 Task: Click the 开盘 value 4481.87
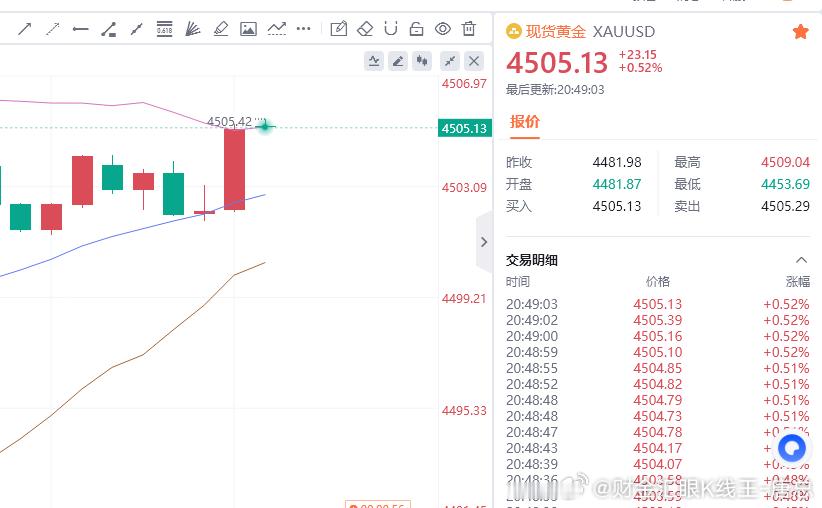point(617,184)
